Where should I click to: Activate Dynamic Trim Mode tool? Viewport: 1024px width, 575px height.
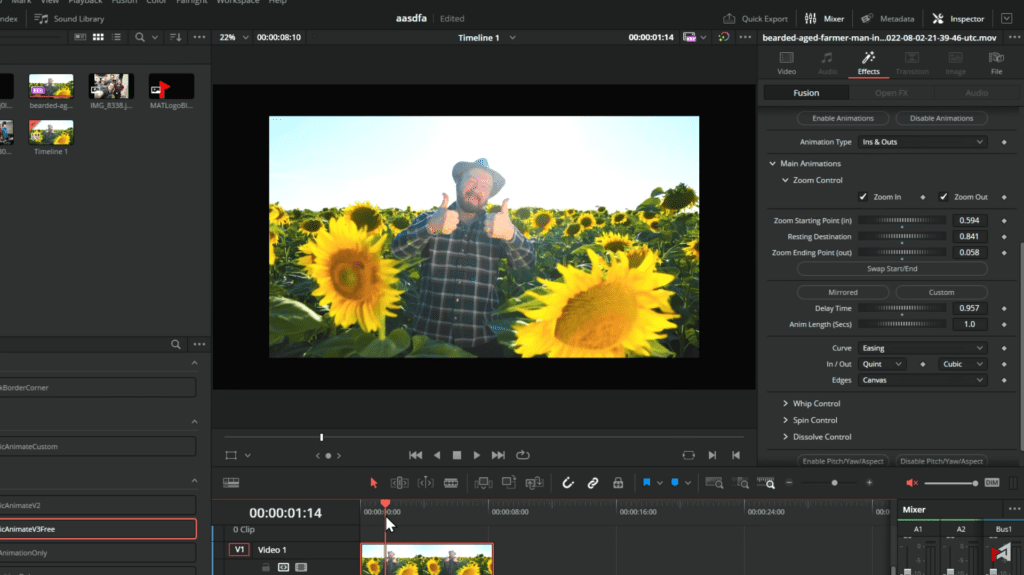tap(425, 483)
